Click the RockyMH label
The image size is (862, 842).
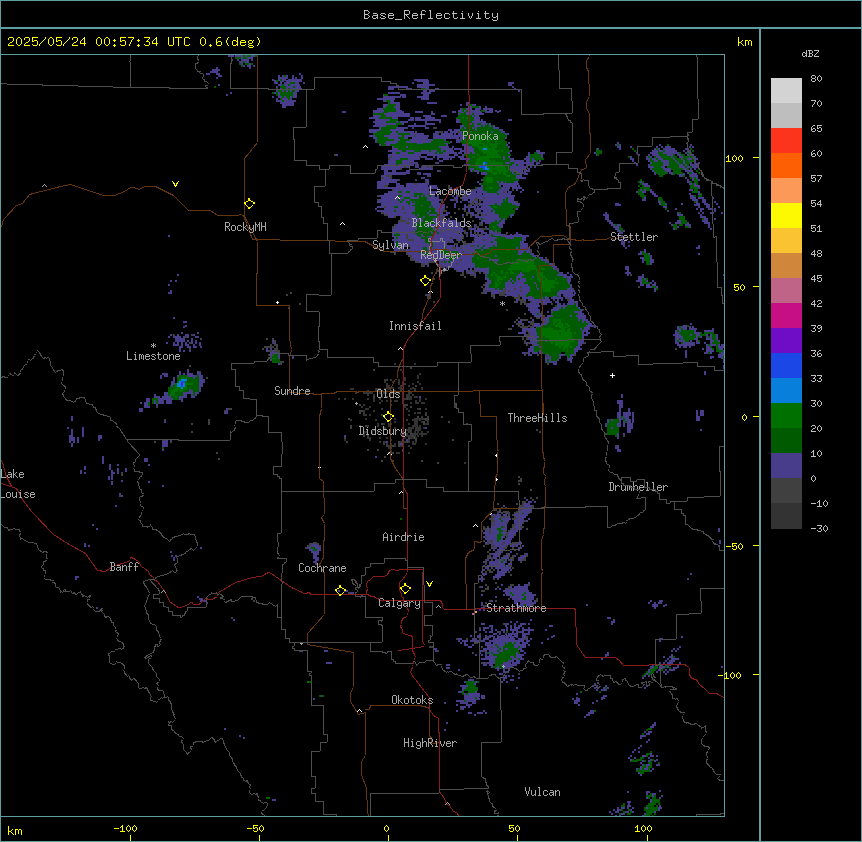[x=245, y=227]
